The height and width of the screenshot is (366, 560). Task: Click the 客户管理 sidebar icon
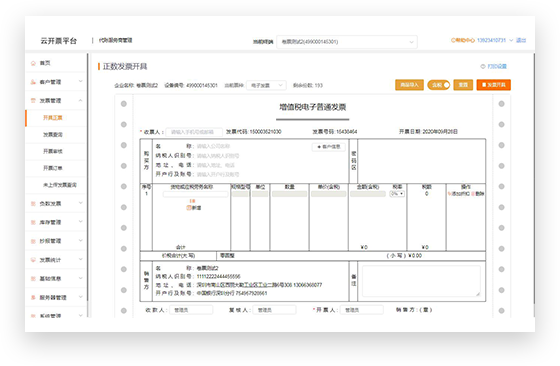tap(33, 82)
